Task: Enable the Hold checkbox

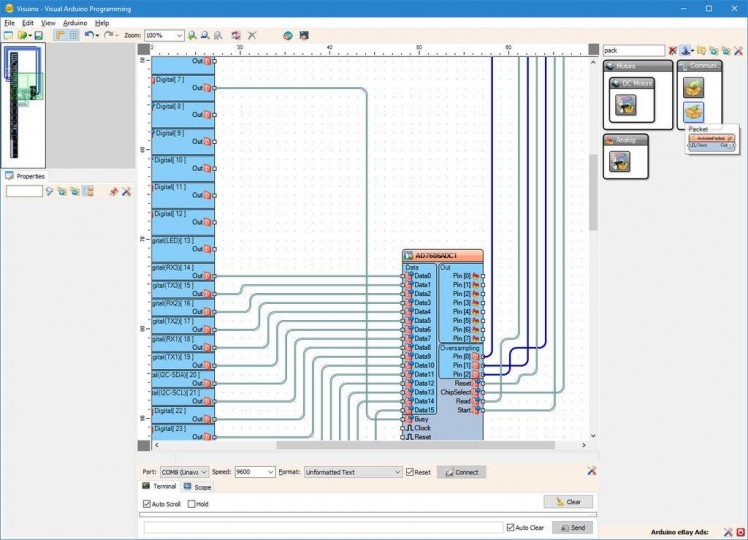Action: pos(191,504)
